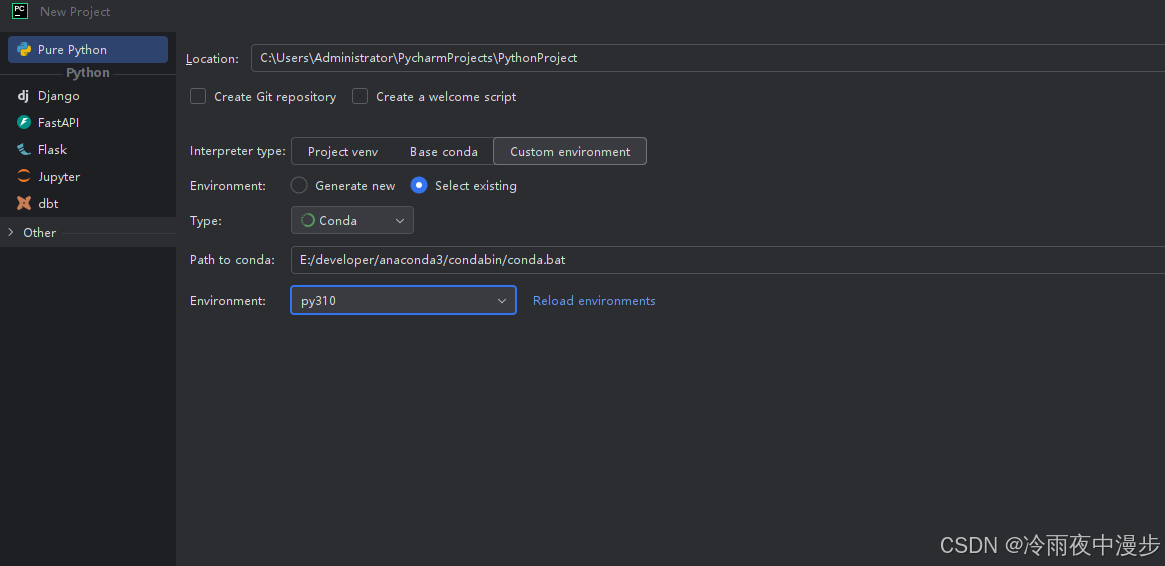Click the Conda ring icon in Type

coord(308,221)
